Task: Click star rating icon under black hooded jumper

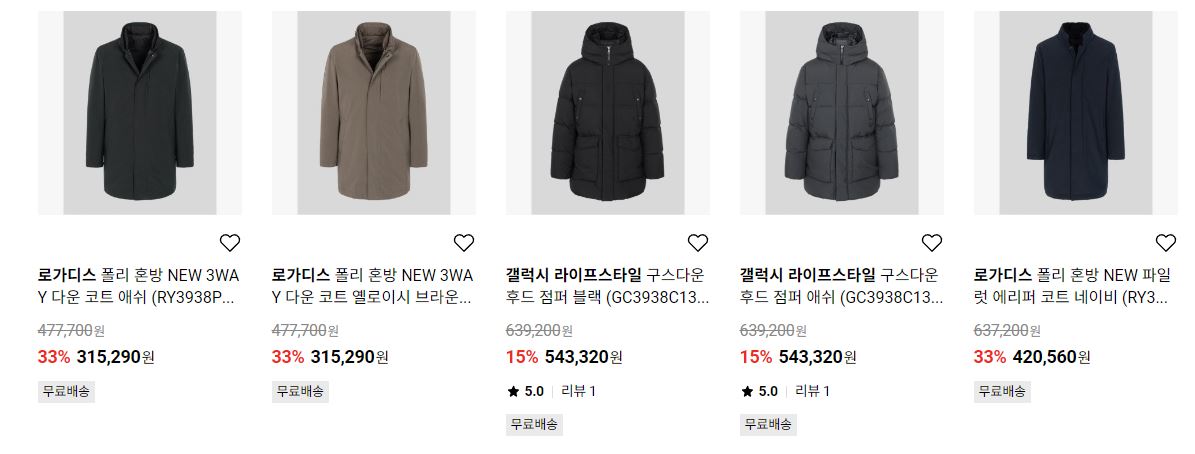Action: click(513, 392)
